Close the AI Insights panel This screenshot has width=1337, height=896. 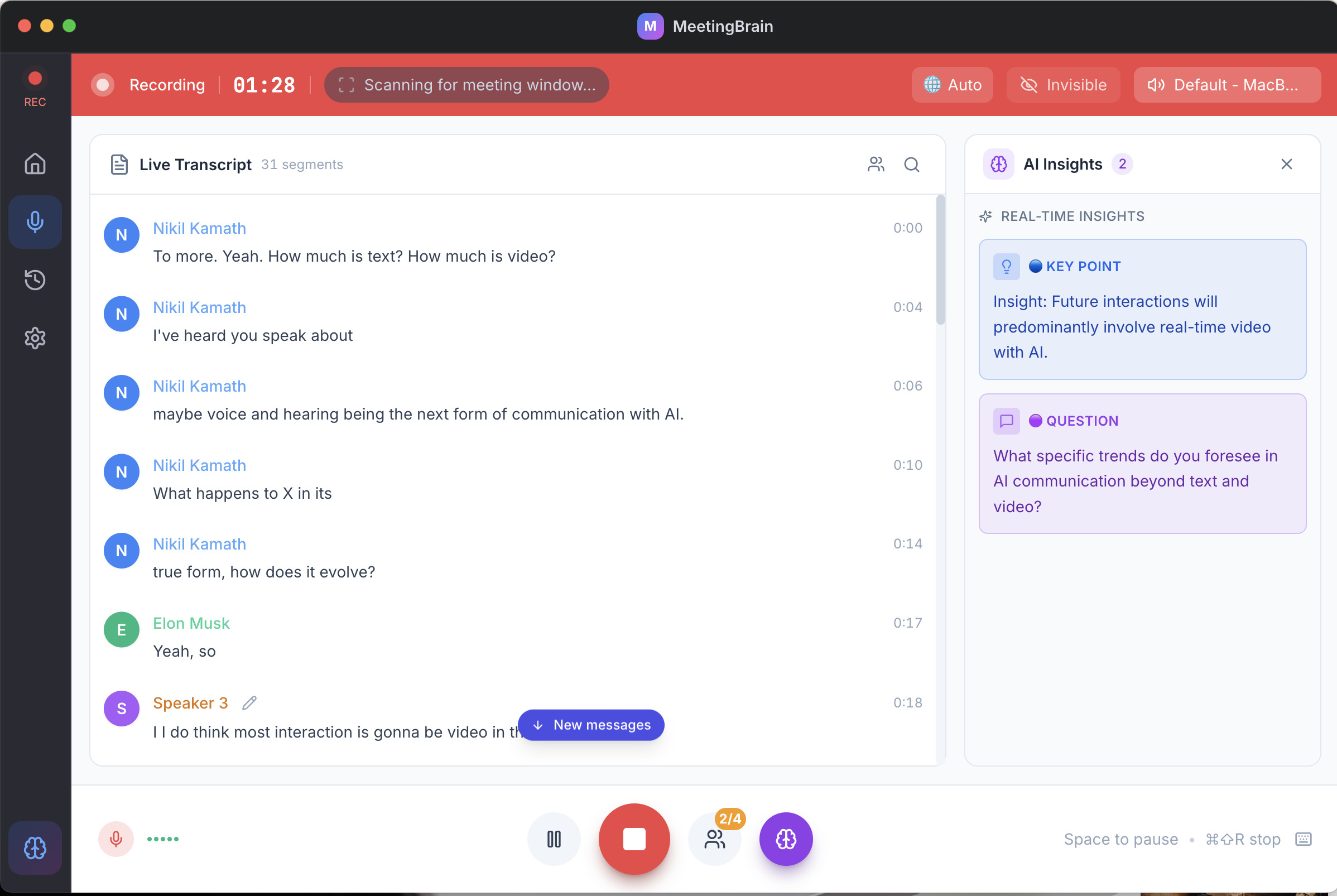click(x=1286, y=165)
